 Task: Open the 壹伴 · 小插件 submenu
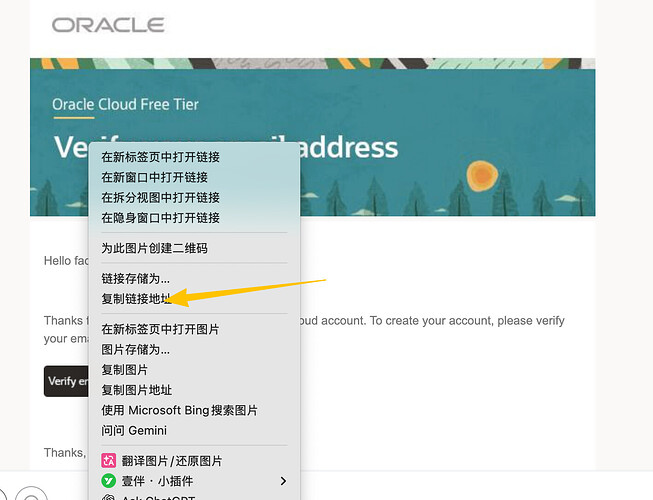[x=194, y=481]
